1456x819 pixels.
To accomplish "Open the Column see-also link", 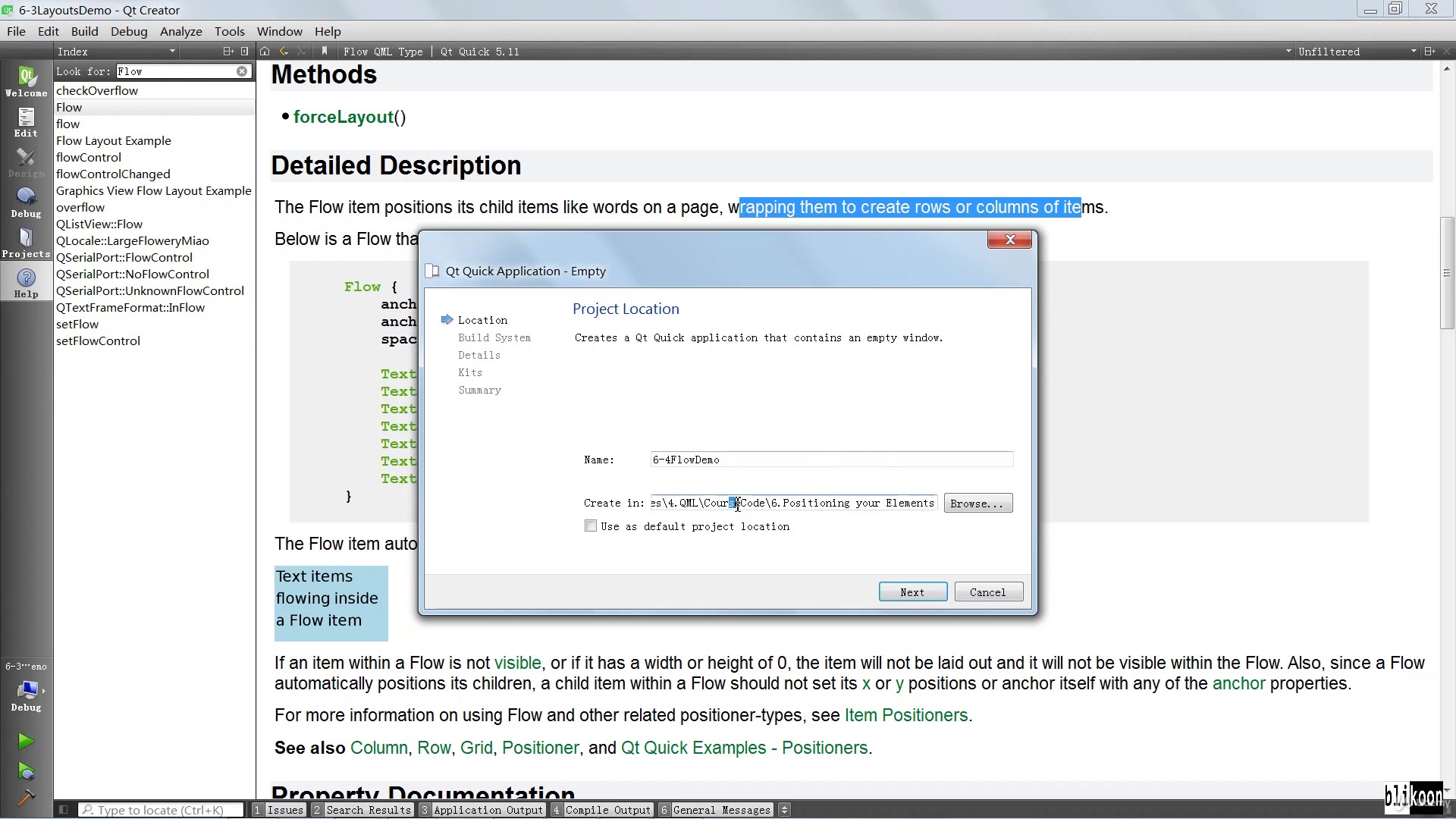I will 379,748.
